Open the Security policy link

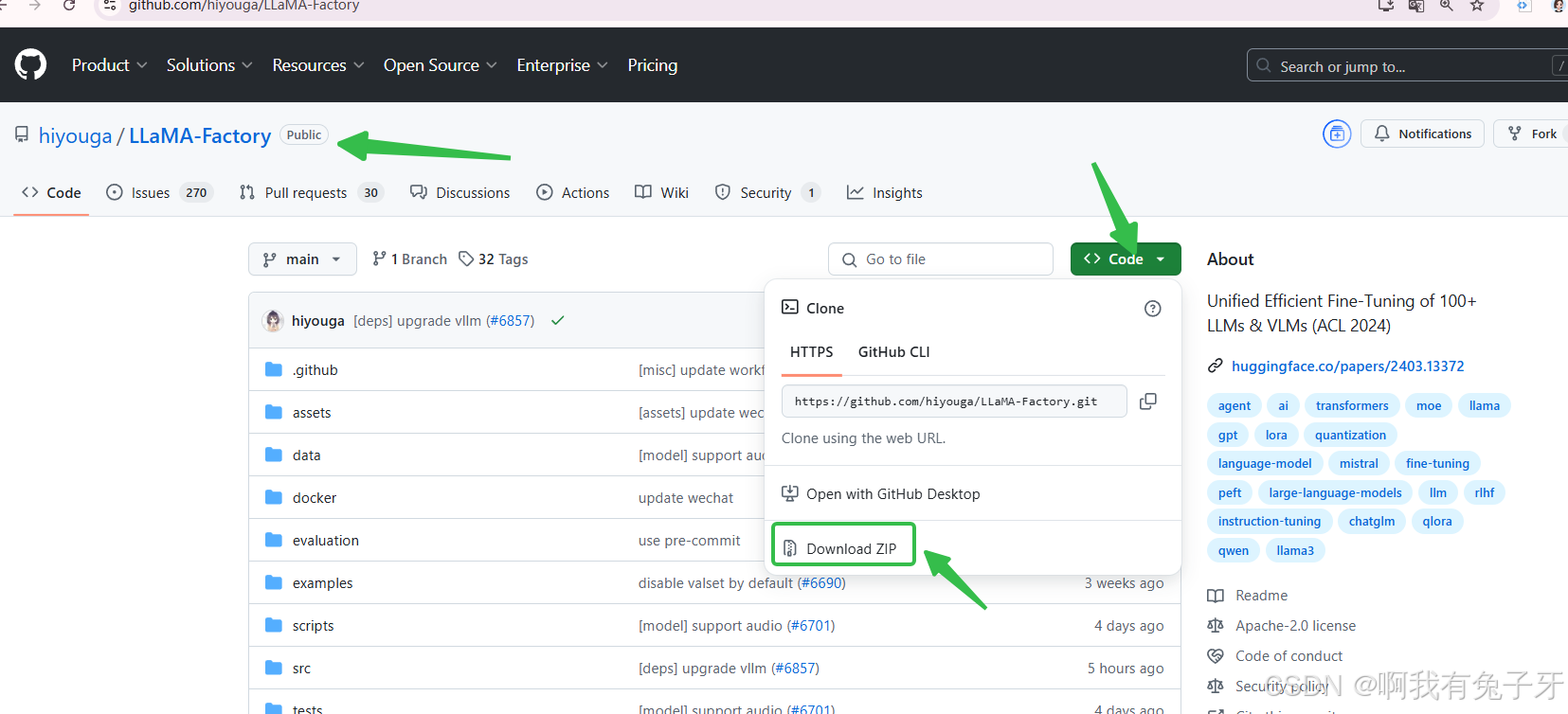pos(1282,686)
